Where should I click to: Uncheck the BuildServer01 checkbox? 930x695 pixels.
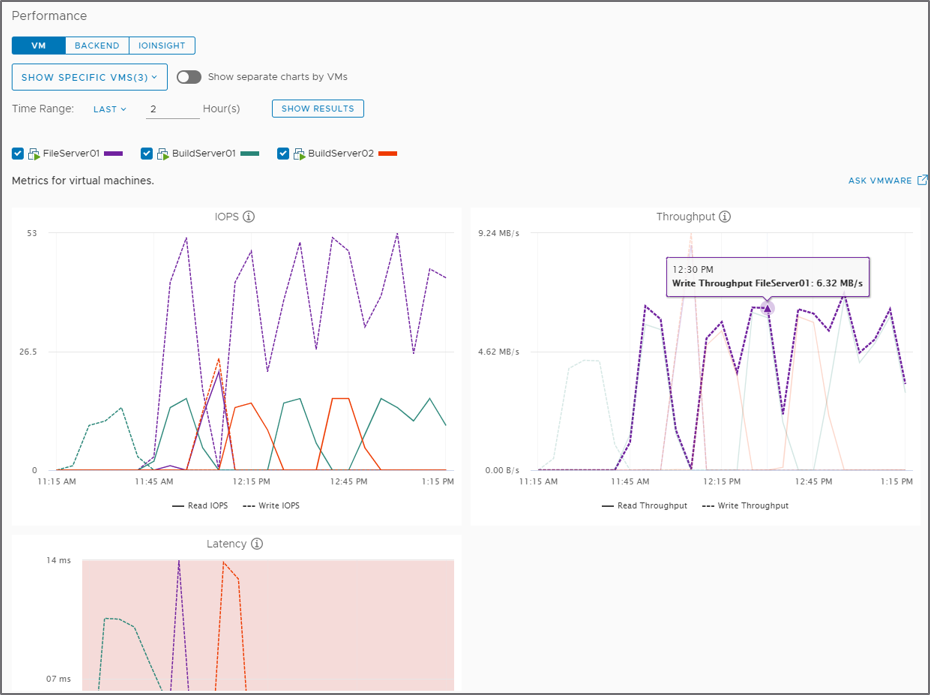coord(147,154)
